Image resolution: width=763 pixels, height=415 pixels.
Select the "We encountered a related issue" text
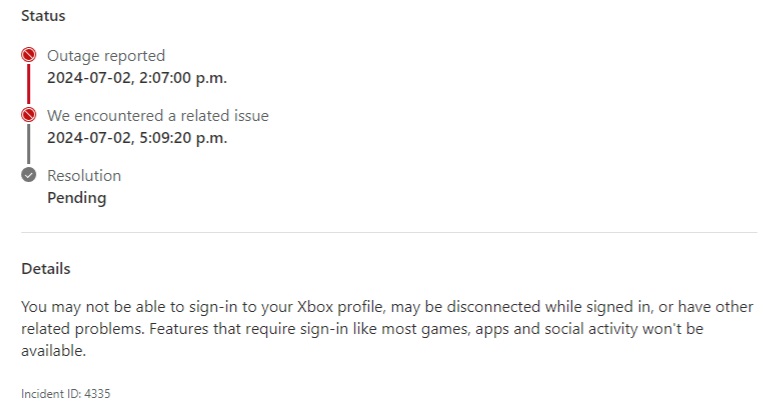coord(158,116)
